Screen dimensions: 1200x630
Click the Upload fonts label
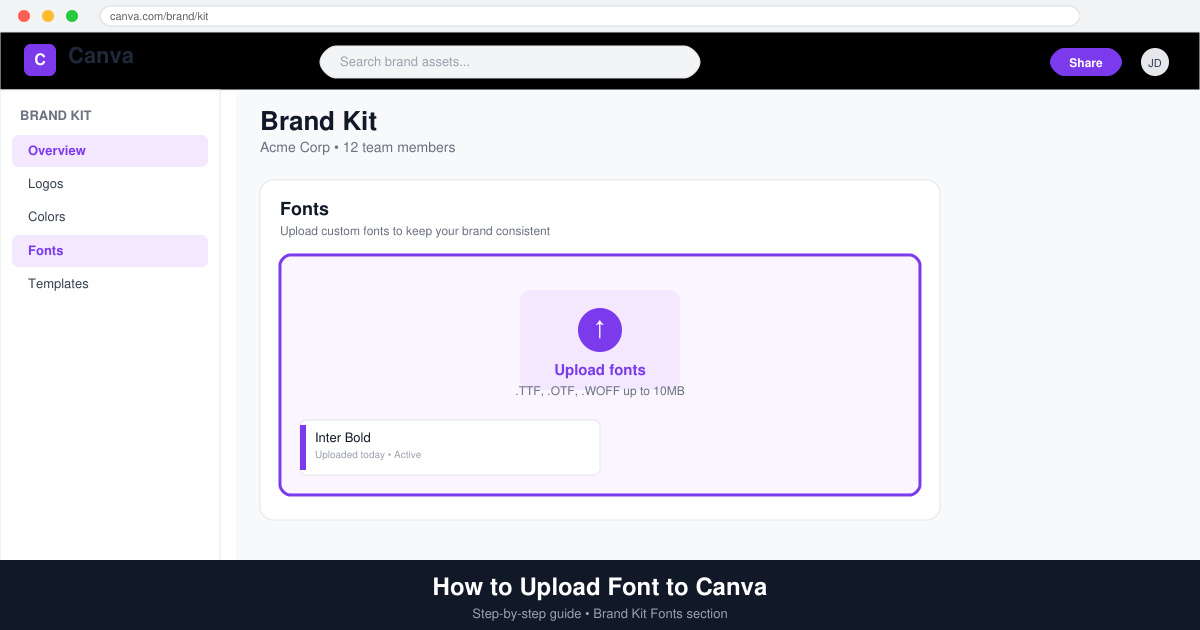[600, 370]
